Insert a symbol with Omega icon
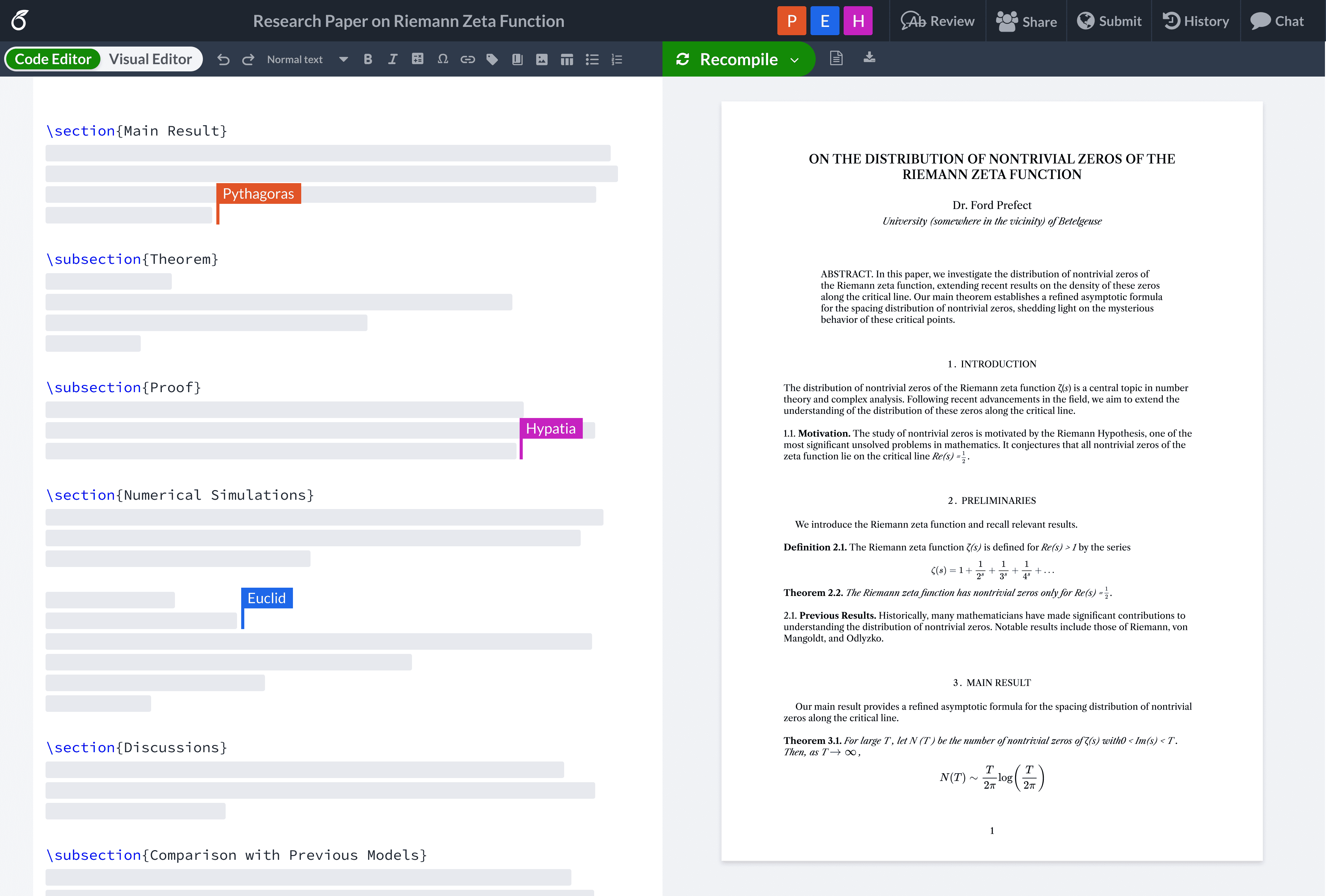The image size is (1326, 896). (443, 59)
